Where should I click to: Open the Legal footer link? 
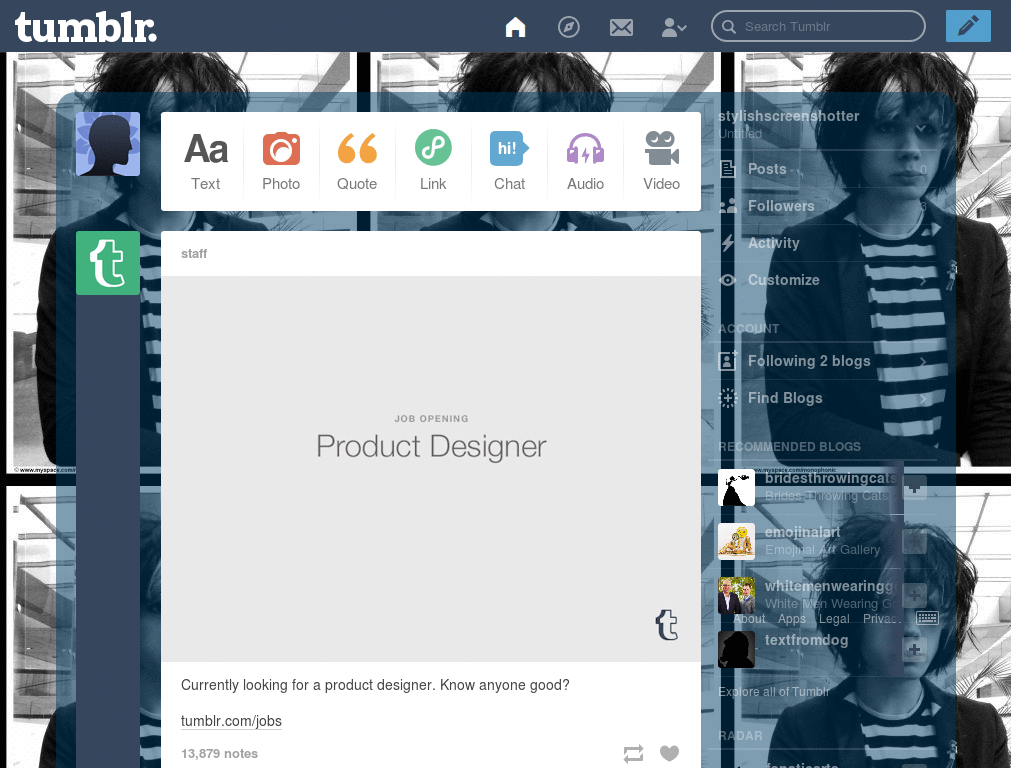pyautogui.click(x=834, y=618)
